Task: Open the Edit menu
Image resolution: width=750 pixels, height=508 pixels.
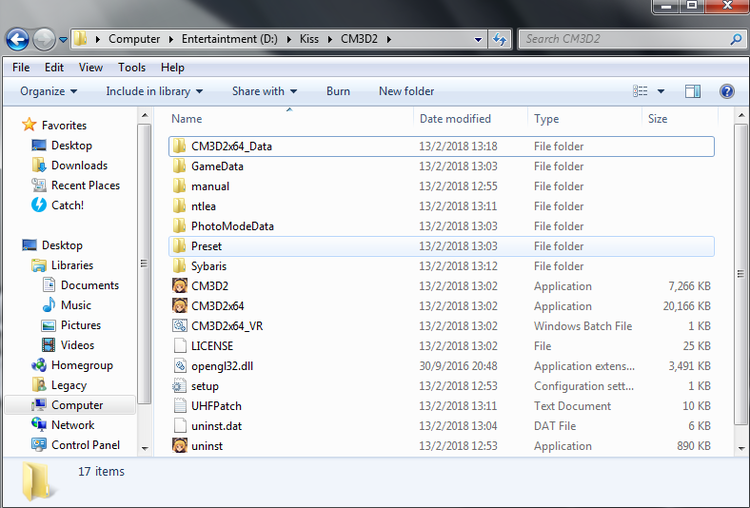Action: pyautogui.click(x=54, y=67)
